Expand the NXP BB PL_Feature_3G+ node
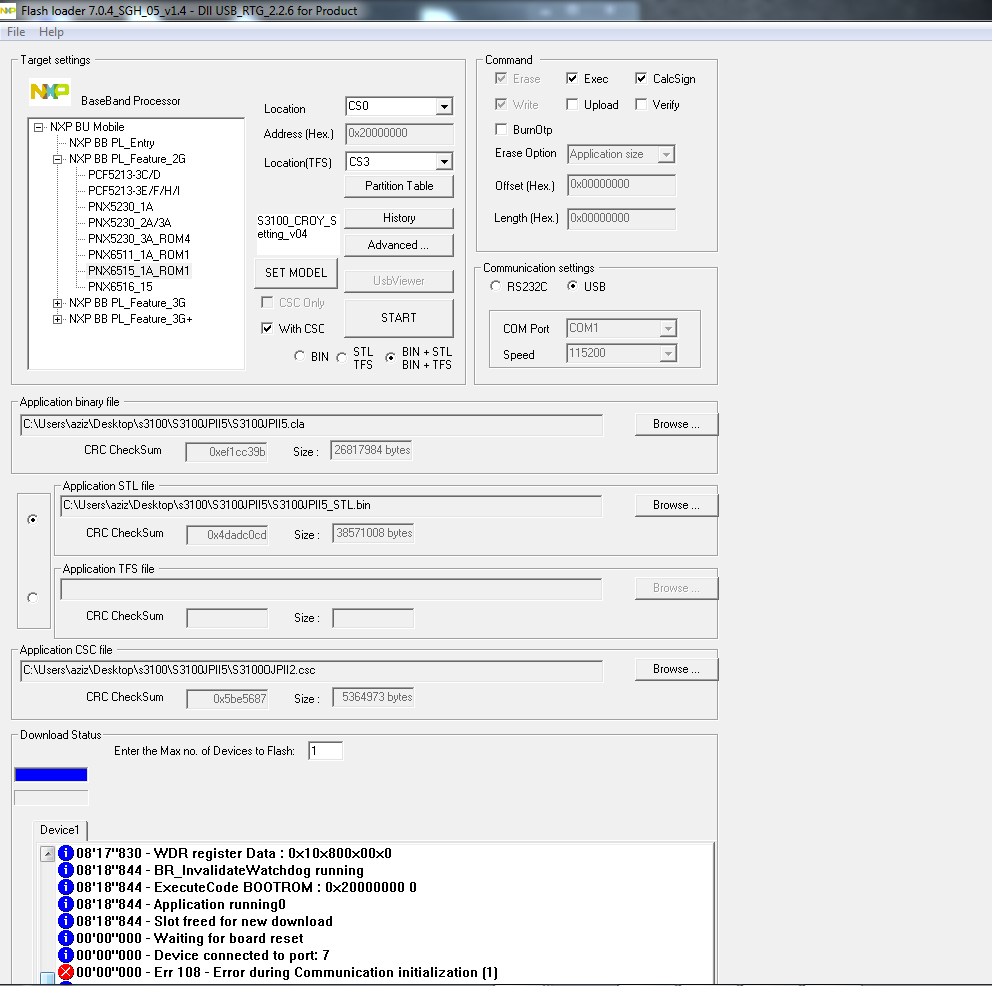Viewport: 992px width, 986px height. (58, 319)
